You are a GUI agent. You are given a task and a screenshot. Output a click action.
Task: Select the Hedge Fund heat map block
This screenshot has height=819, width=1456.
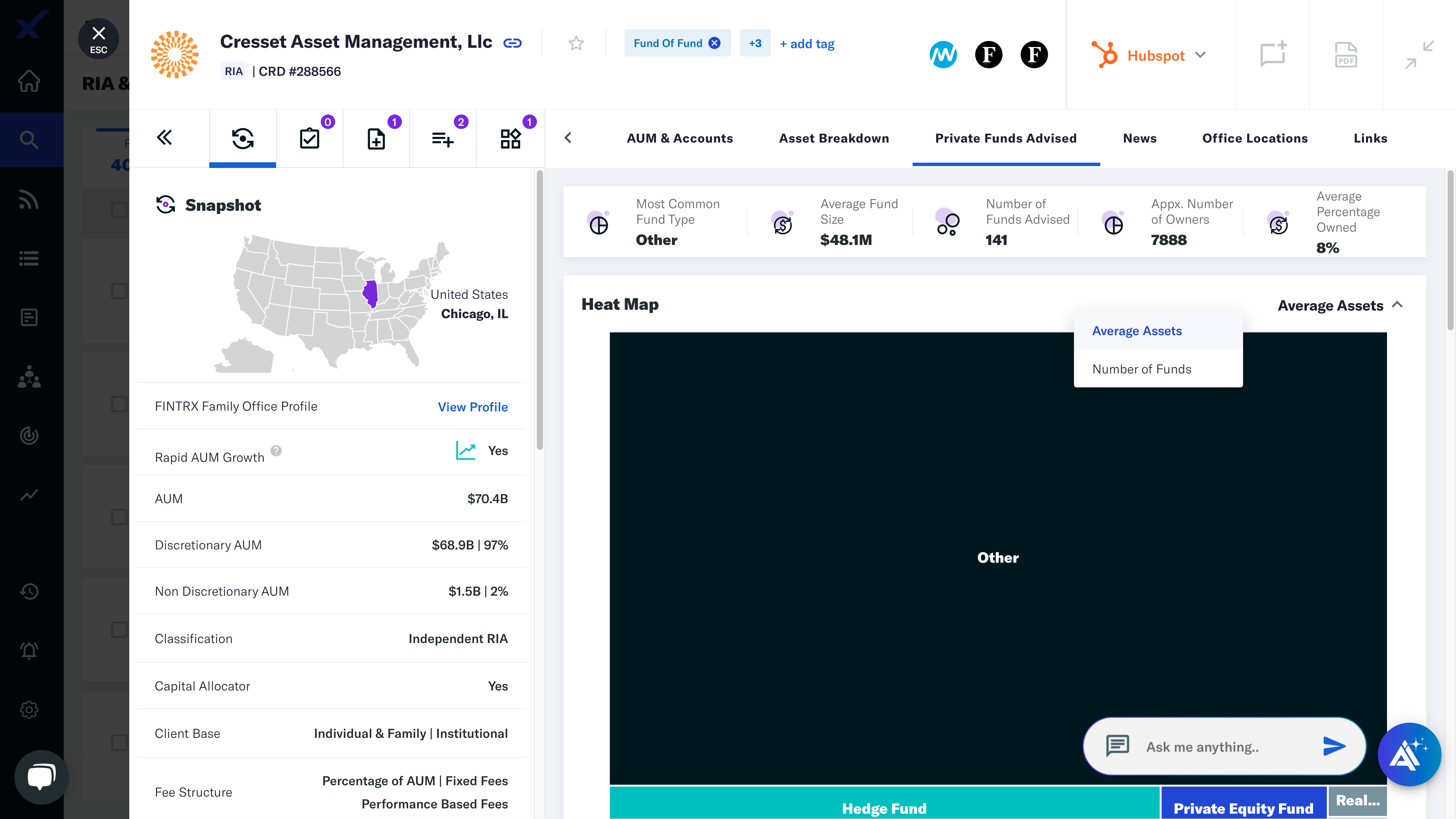[x=884, y=803]
